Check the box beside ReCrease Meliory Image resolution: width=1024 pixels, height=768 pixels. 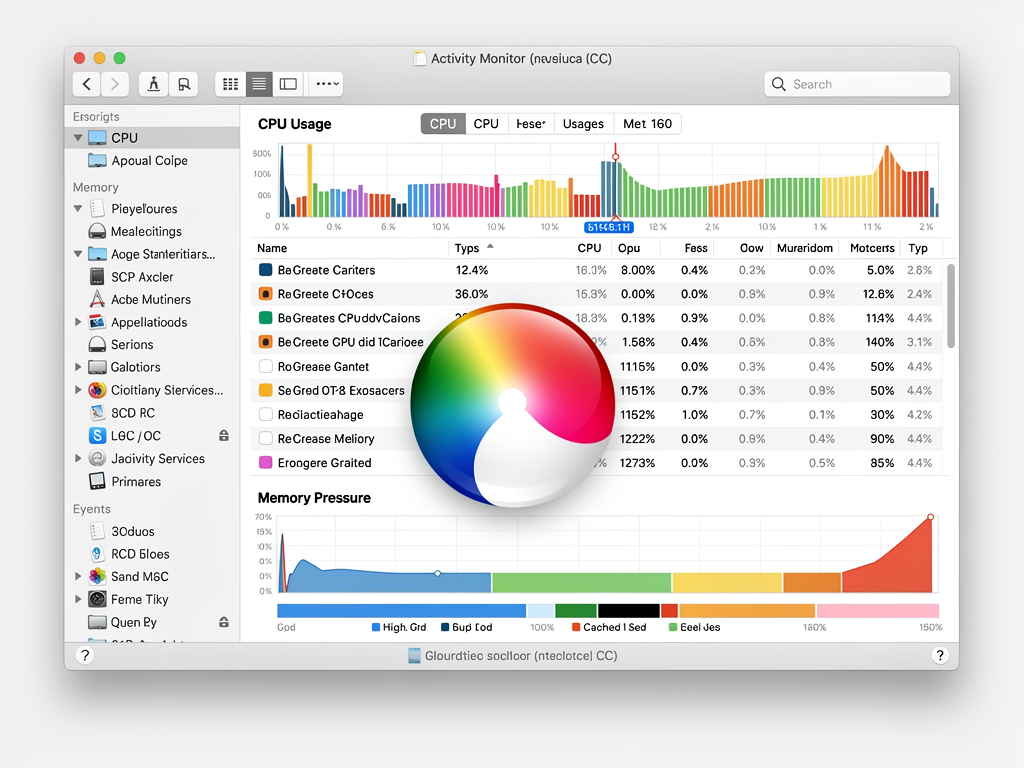tap(266, 438)
